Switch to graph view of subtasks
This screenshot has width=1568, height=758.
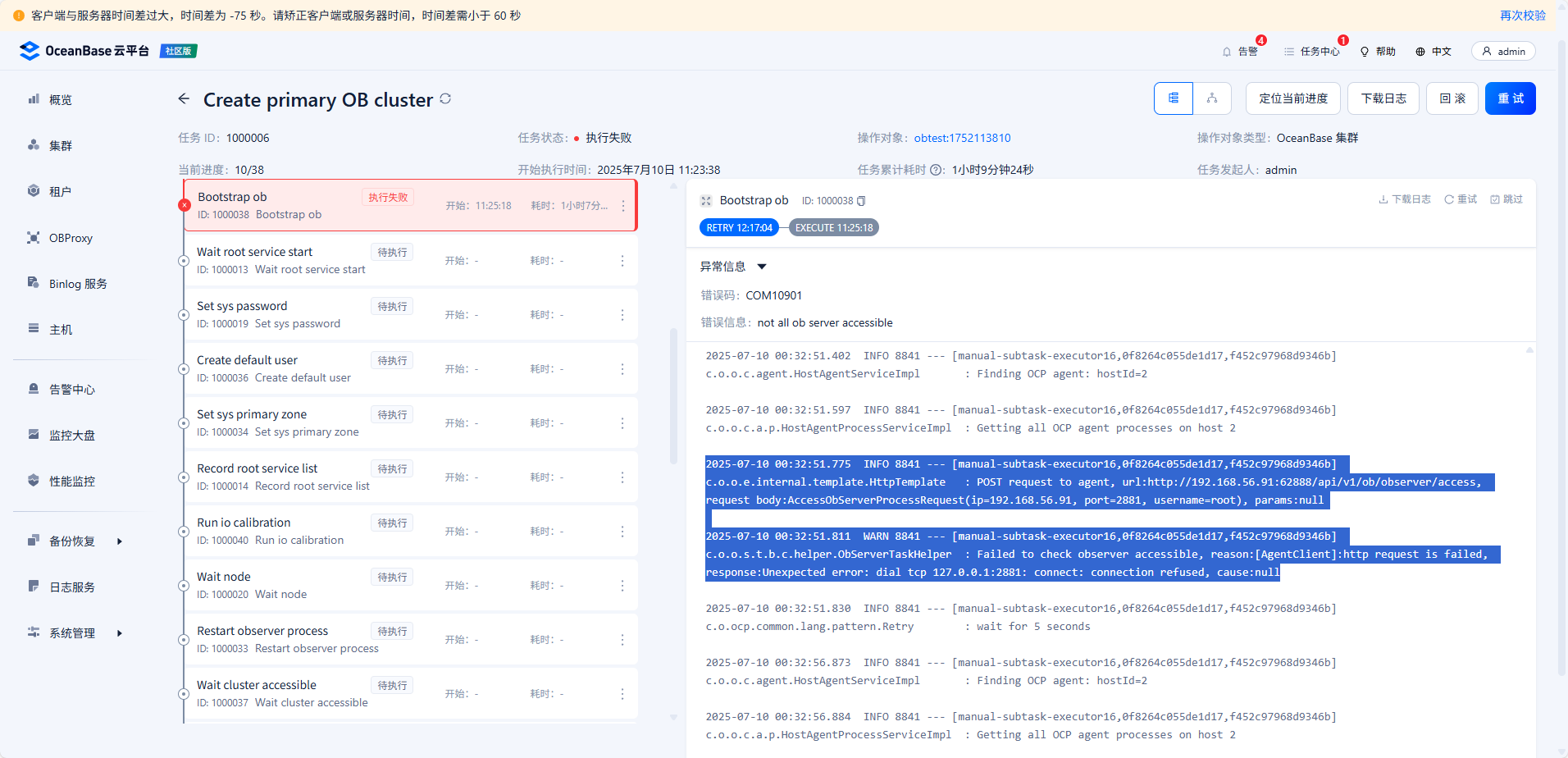(x=1212, y=98)
